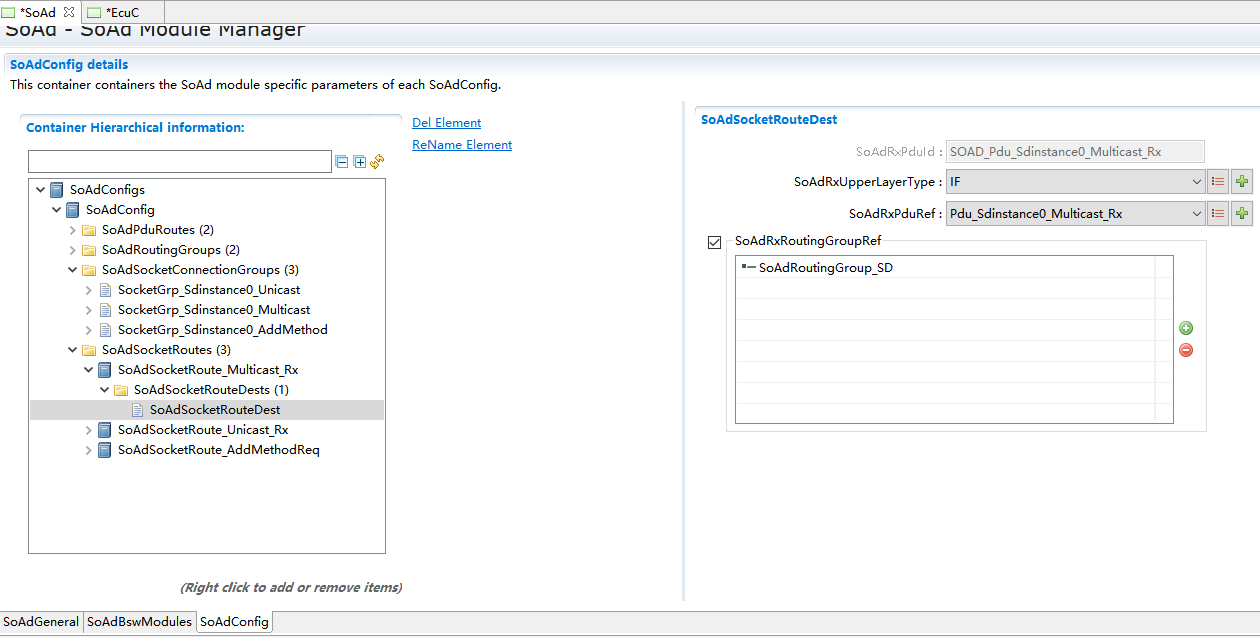This screenshot has width=1260, height=637.
Task: Click the collapse-all icon above the tree
Action: coord(342,162)
